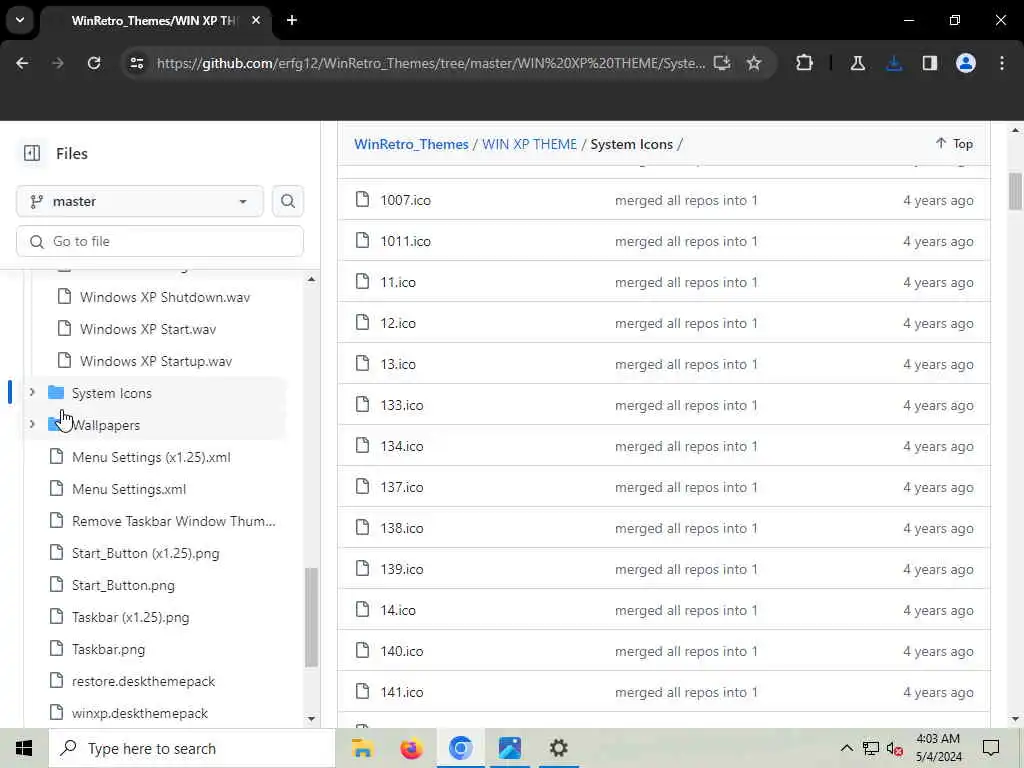Click WinRetro_Themes breadcrumb link
The width and height of the screenshot is (1024, 768).
coord(411,144)
